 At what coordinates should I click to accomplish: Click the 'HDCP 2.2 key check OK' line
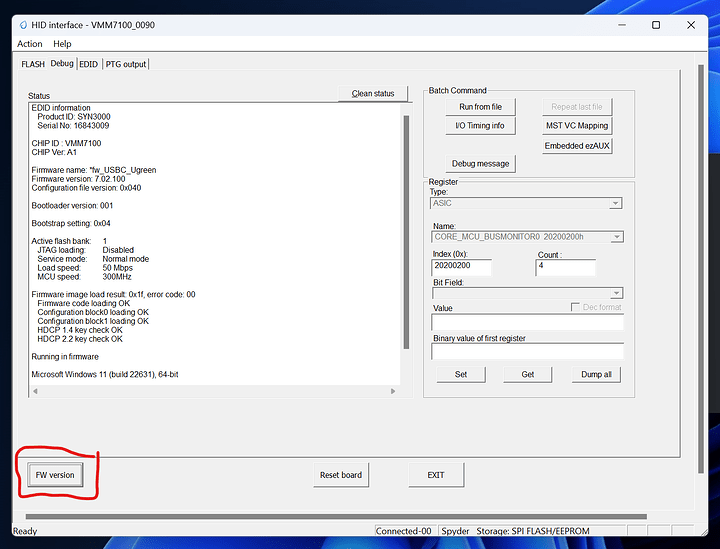[80, 339]
